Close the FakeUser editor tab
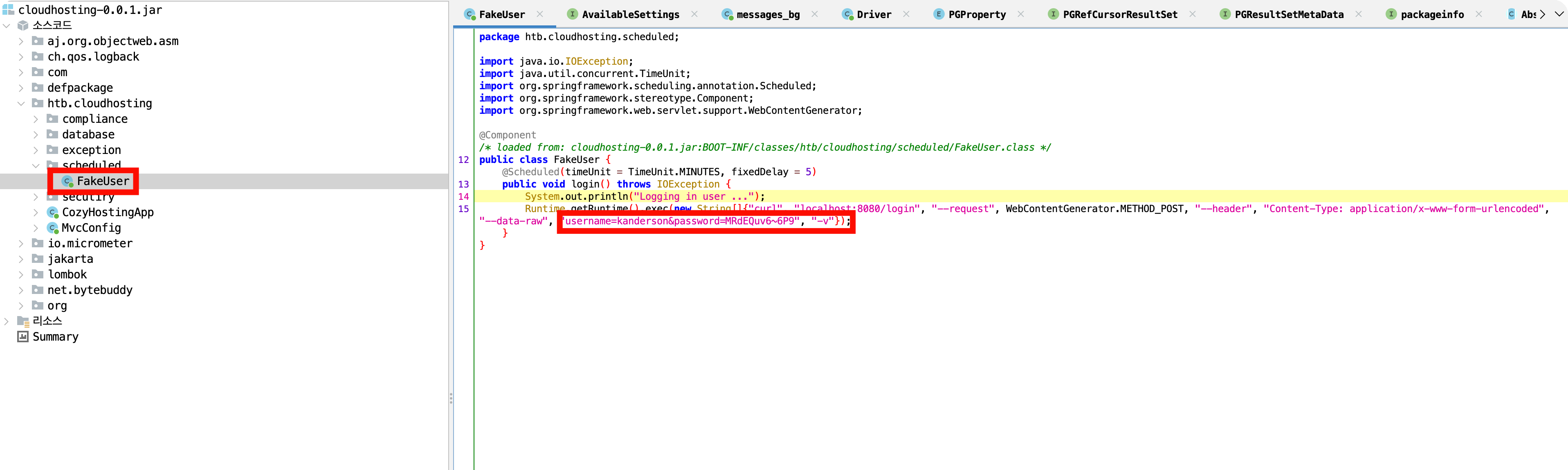Image resolution: width=1568 pixels, height=470 pixels. click(539, 14)
